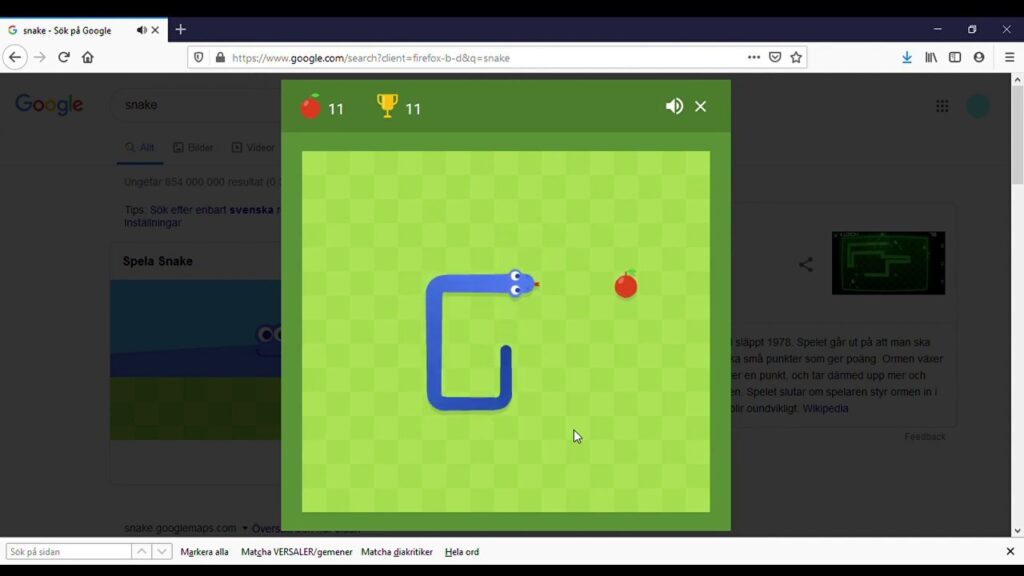The image size is (1024, 576).
Task: Click the Google logo
Action: pos(49,104)
